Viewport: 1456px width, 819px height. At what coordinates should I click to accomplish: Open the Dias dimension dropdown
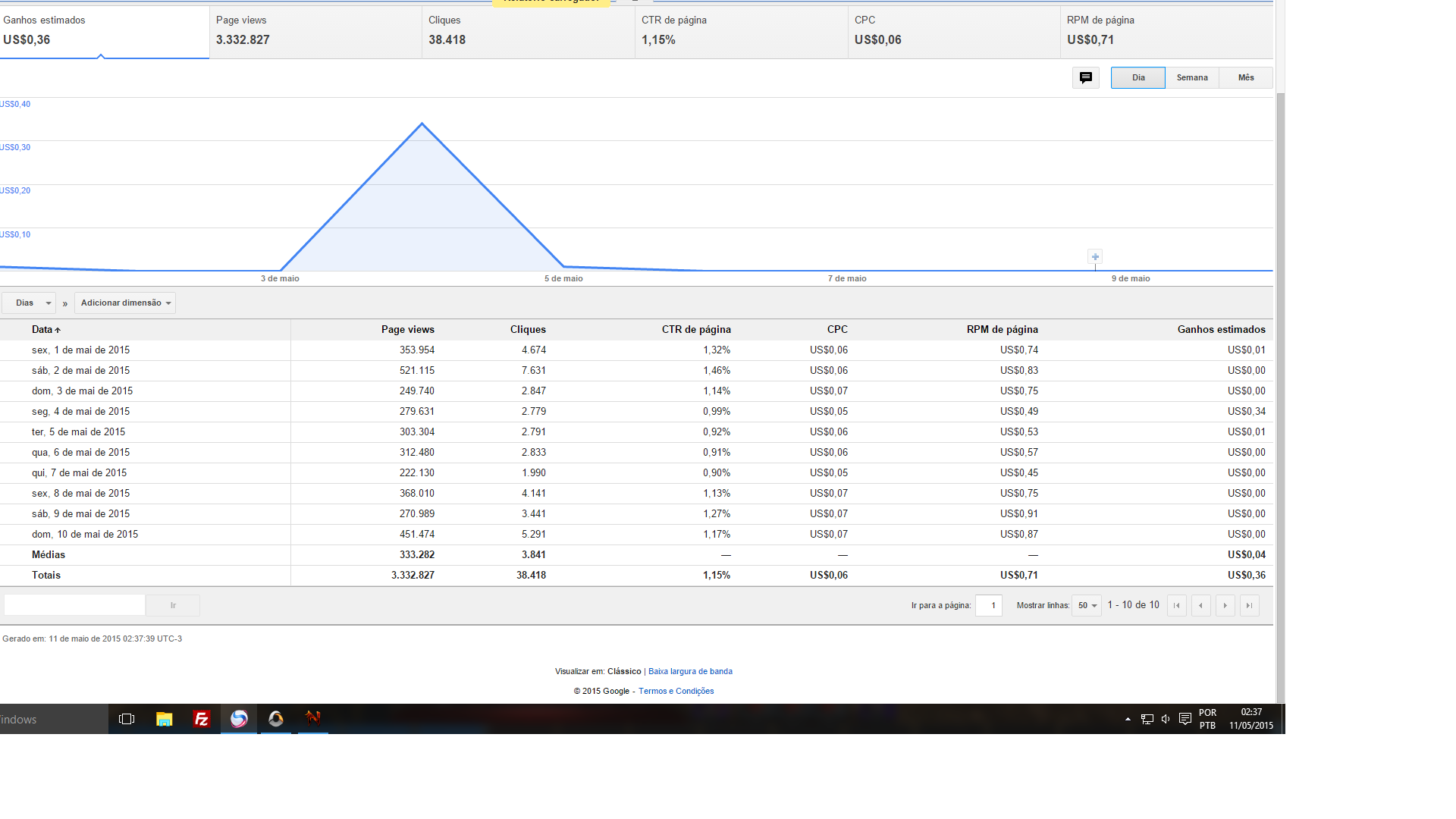pyautogui.click(x=29, y=303)
